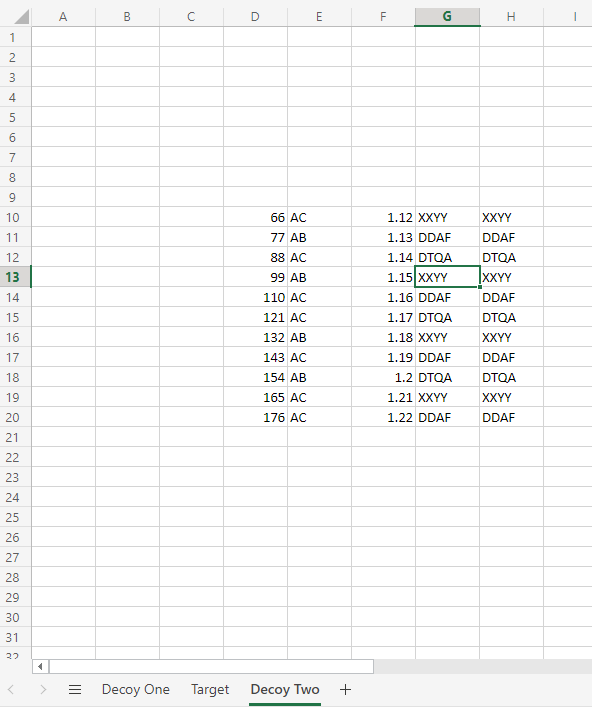592x707 pixels.
Task: Click cell with value 1.21
Action: tap(384, 397)
